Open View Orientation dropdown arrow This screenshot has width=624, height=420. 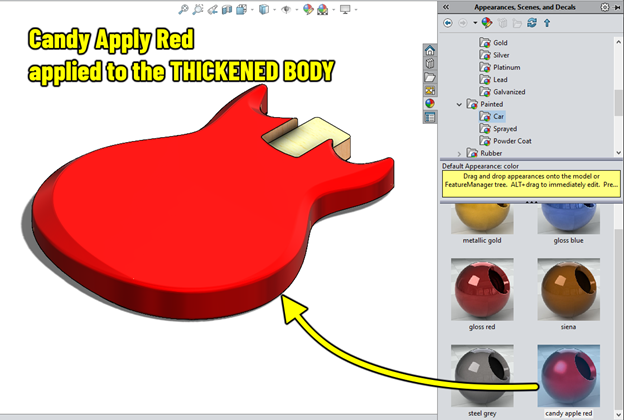tap(252, 10)
